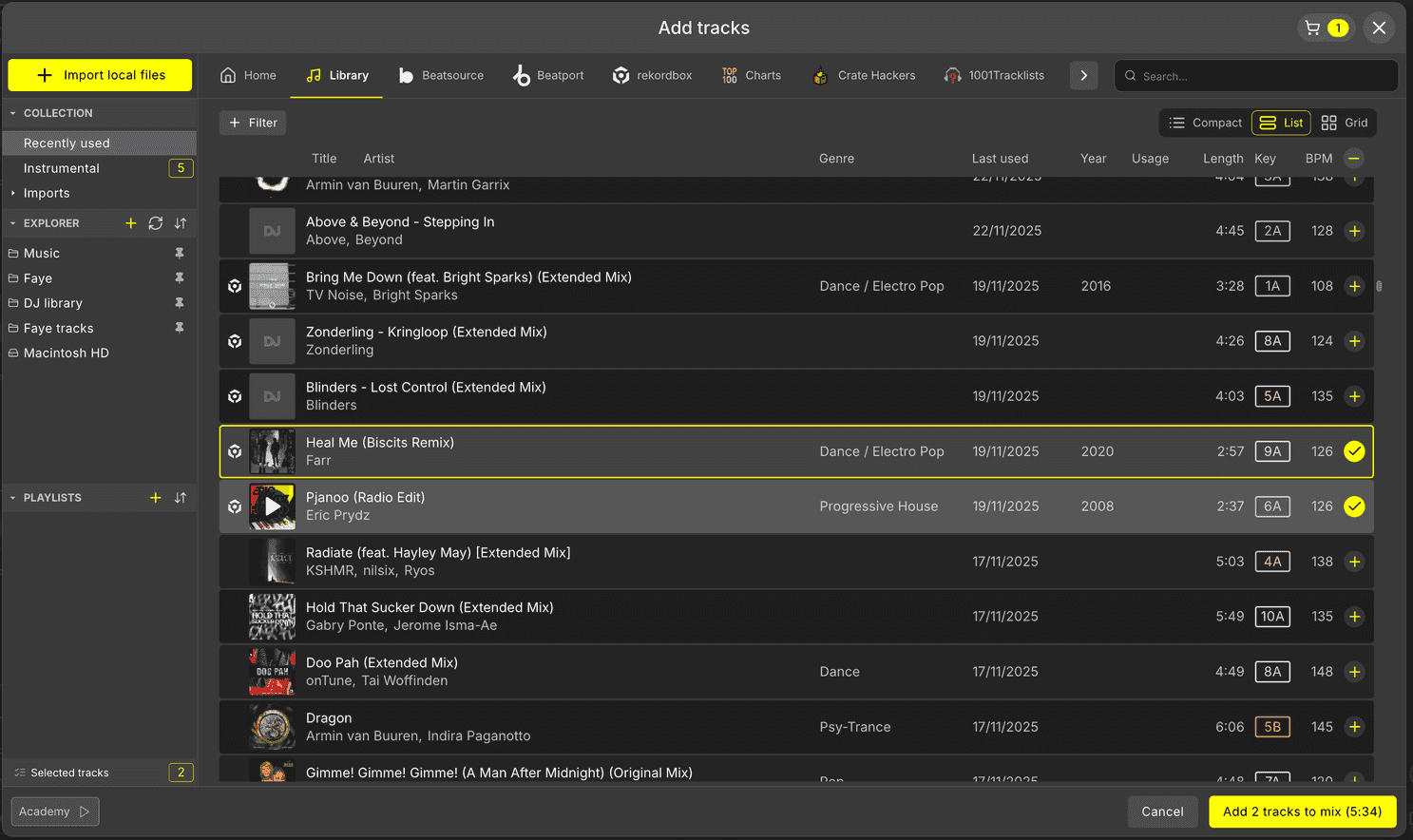Click the plus icon next to Explorer
Image resolution: width=1413 pixels, height=840 pixels.
[x=131, y=223]
